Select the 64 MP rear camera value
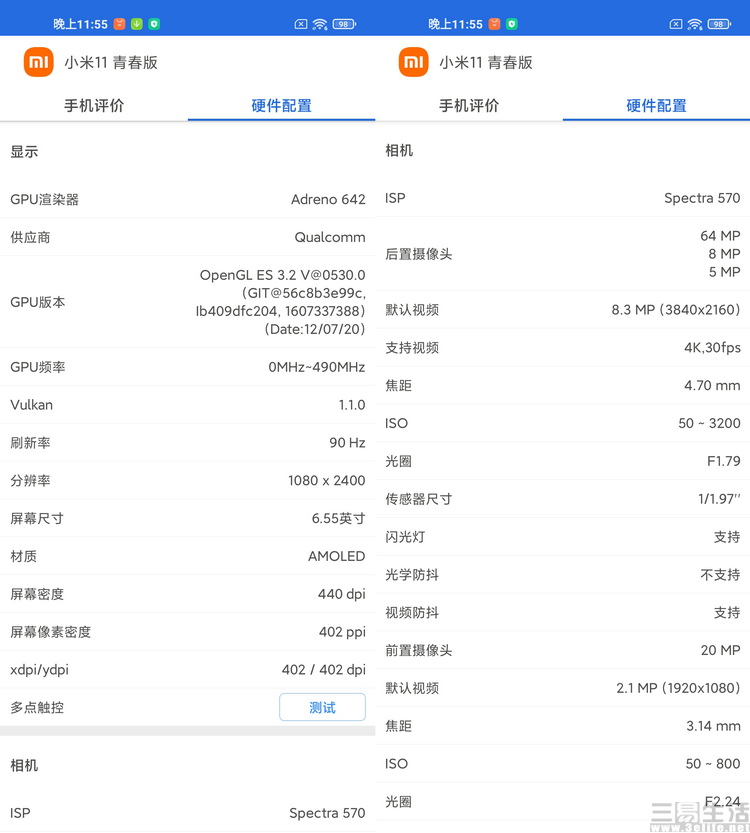This screenshot has height=833, width=750. point(720,235)
